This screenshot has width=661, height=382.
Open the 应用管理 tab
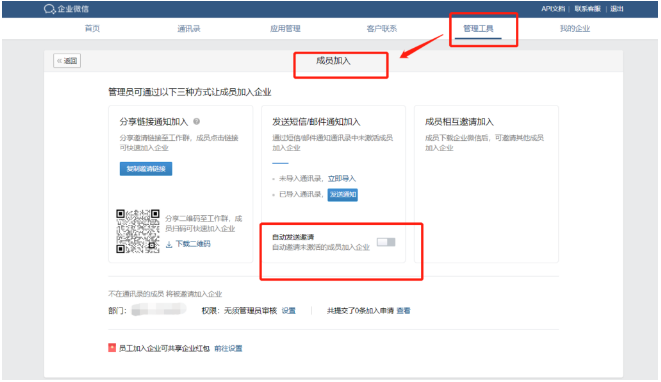pyautogui.click(x=285, y=29)
